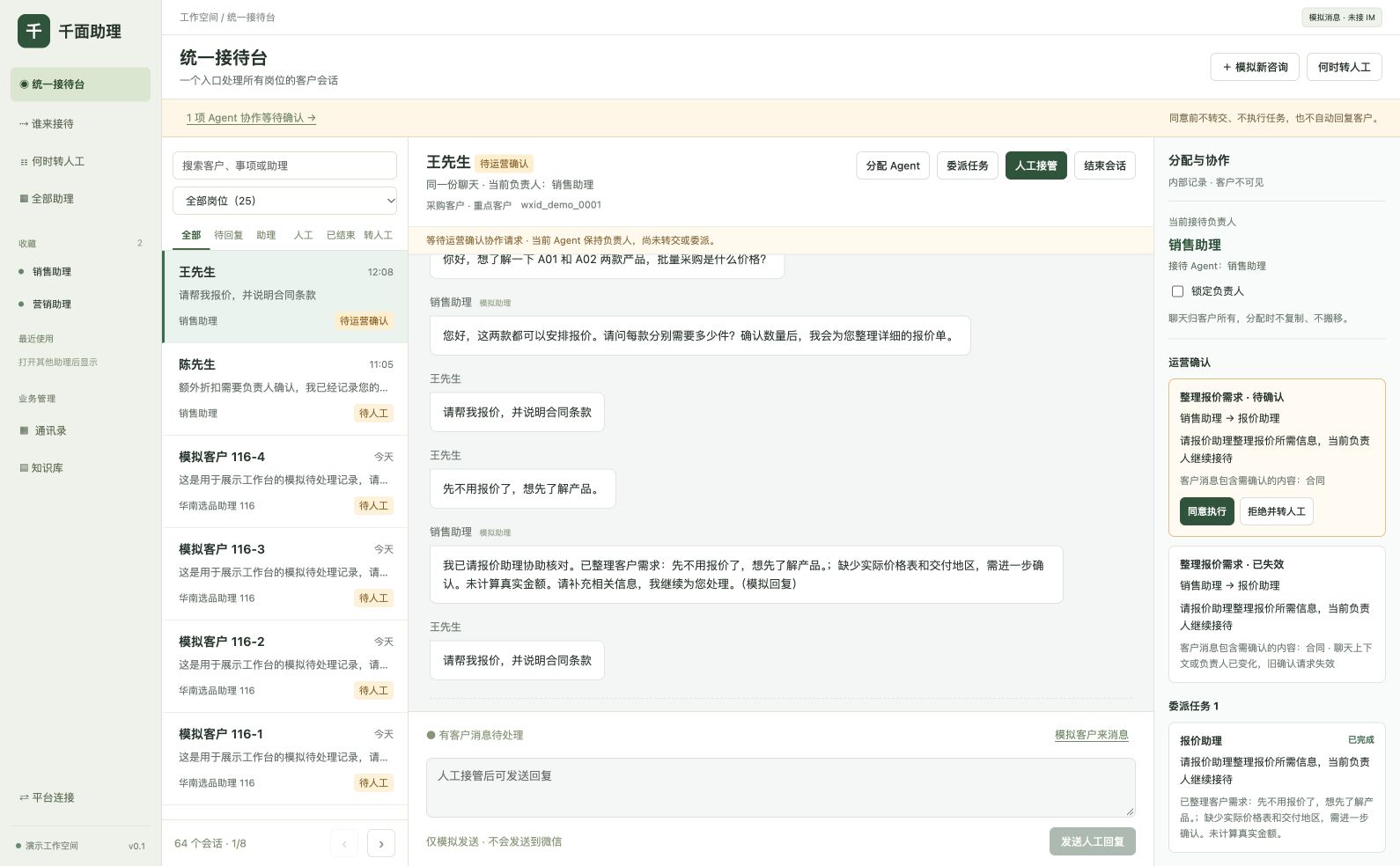Screen dimensions: 1400x866
Task: Open 何时转人工 sidebar item
Action: 81,161
